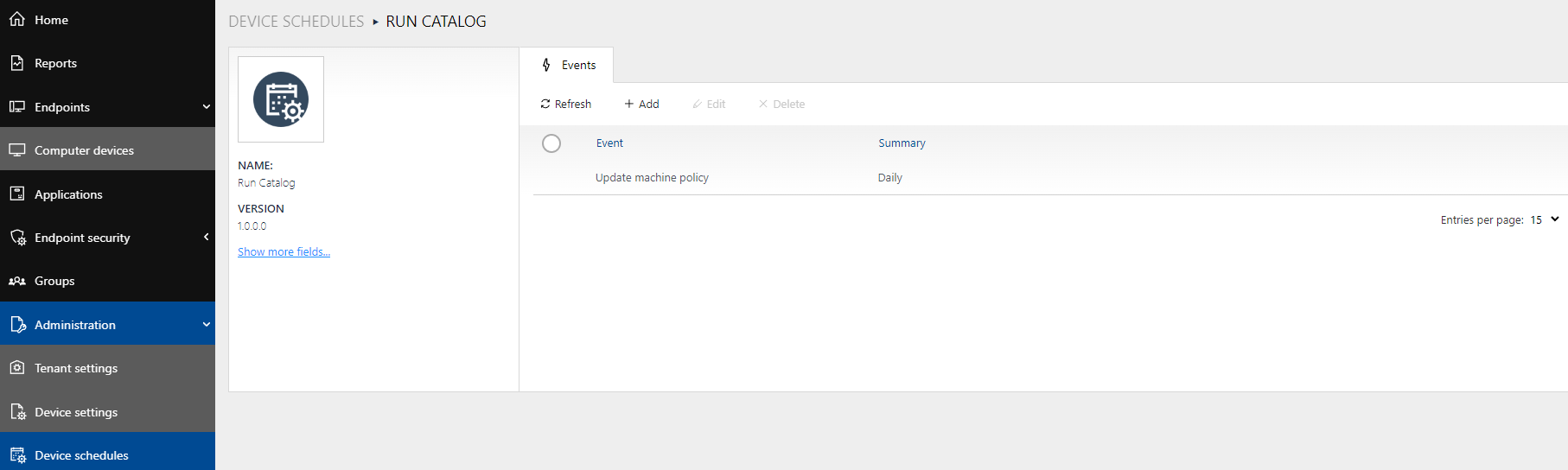Viewport: 1568px width, 470px height.
Task: Switch to the Events tab
Action: (569, 65)
